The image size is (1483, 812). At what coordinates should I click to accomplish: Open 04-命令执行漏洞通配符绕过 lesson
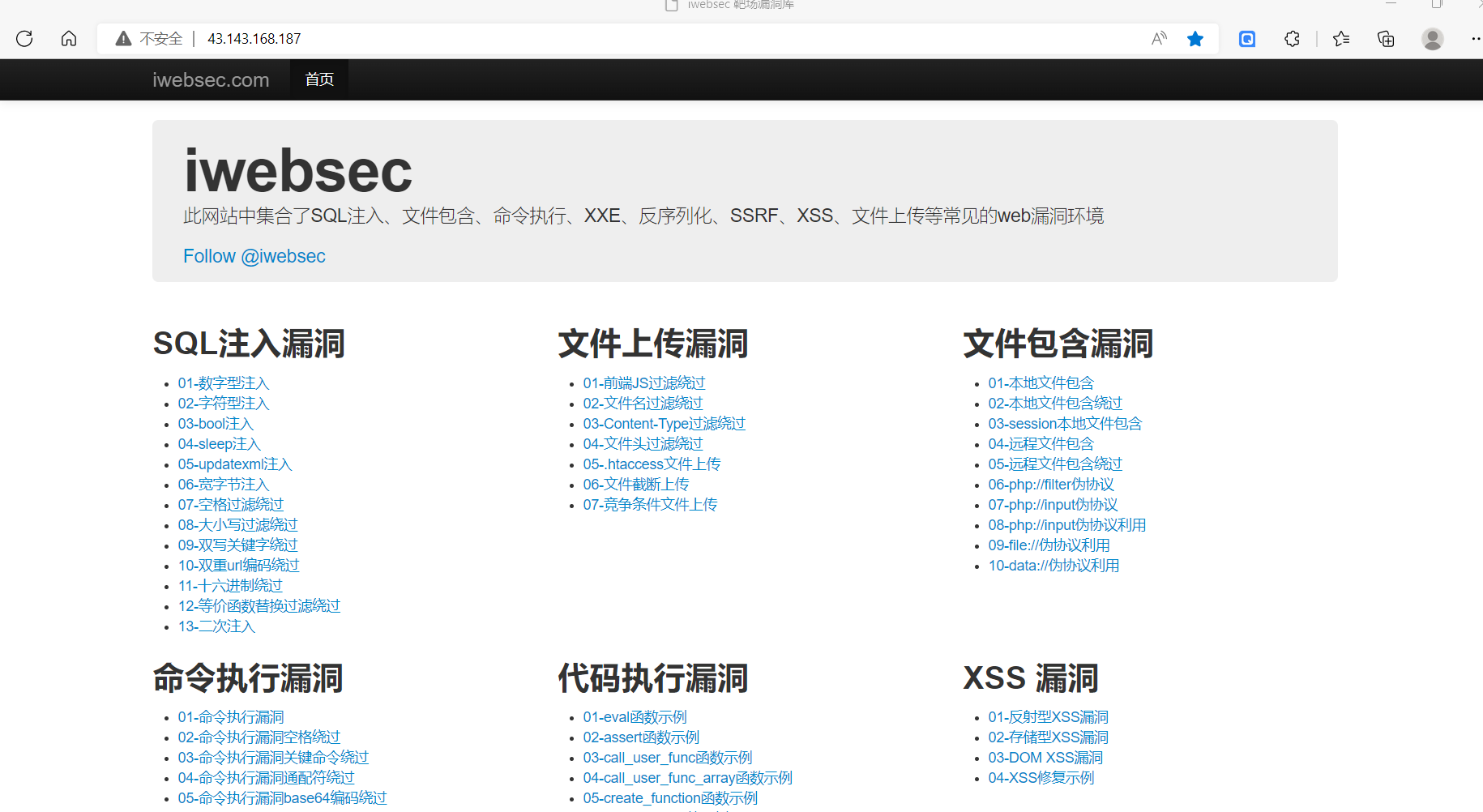point(267,778)
